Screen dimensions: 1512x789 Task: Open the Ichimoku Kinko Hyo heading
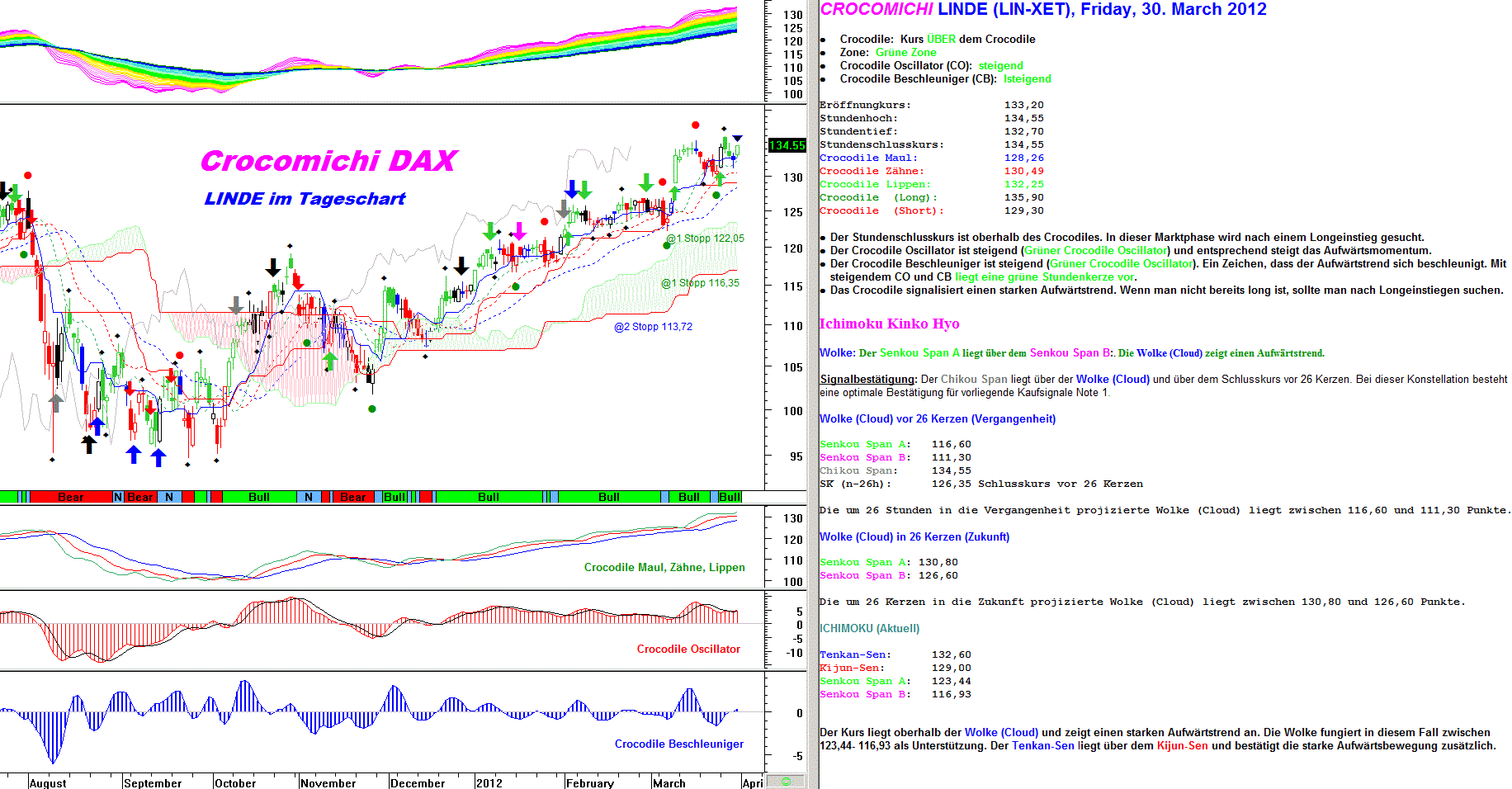pos(889,324)
